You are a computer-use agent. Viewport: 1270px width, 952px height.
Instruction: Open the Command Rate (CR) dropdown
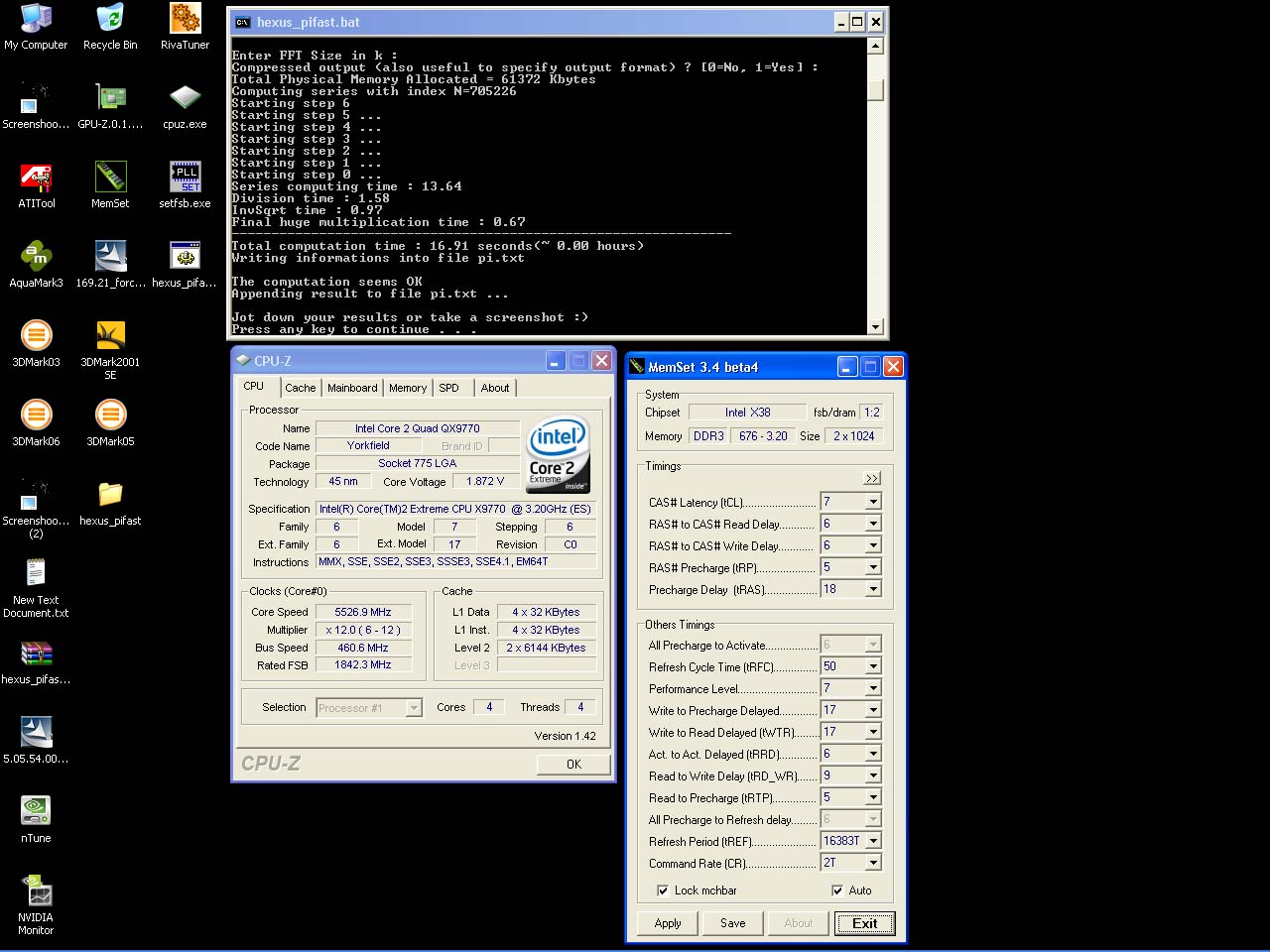pos(873,863)
